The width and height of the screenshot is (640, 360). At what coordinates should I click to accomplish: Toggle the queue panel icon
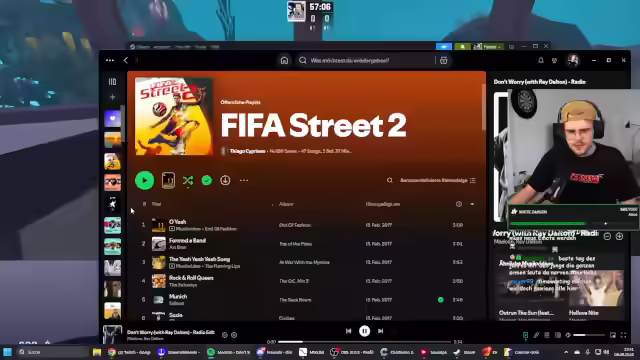coord(547,335)
